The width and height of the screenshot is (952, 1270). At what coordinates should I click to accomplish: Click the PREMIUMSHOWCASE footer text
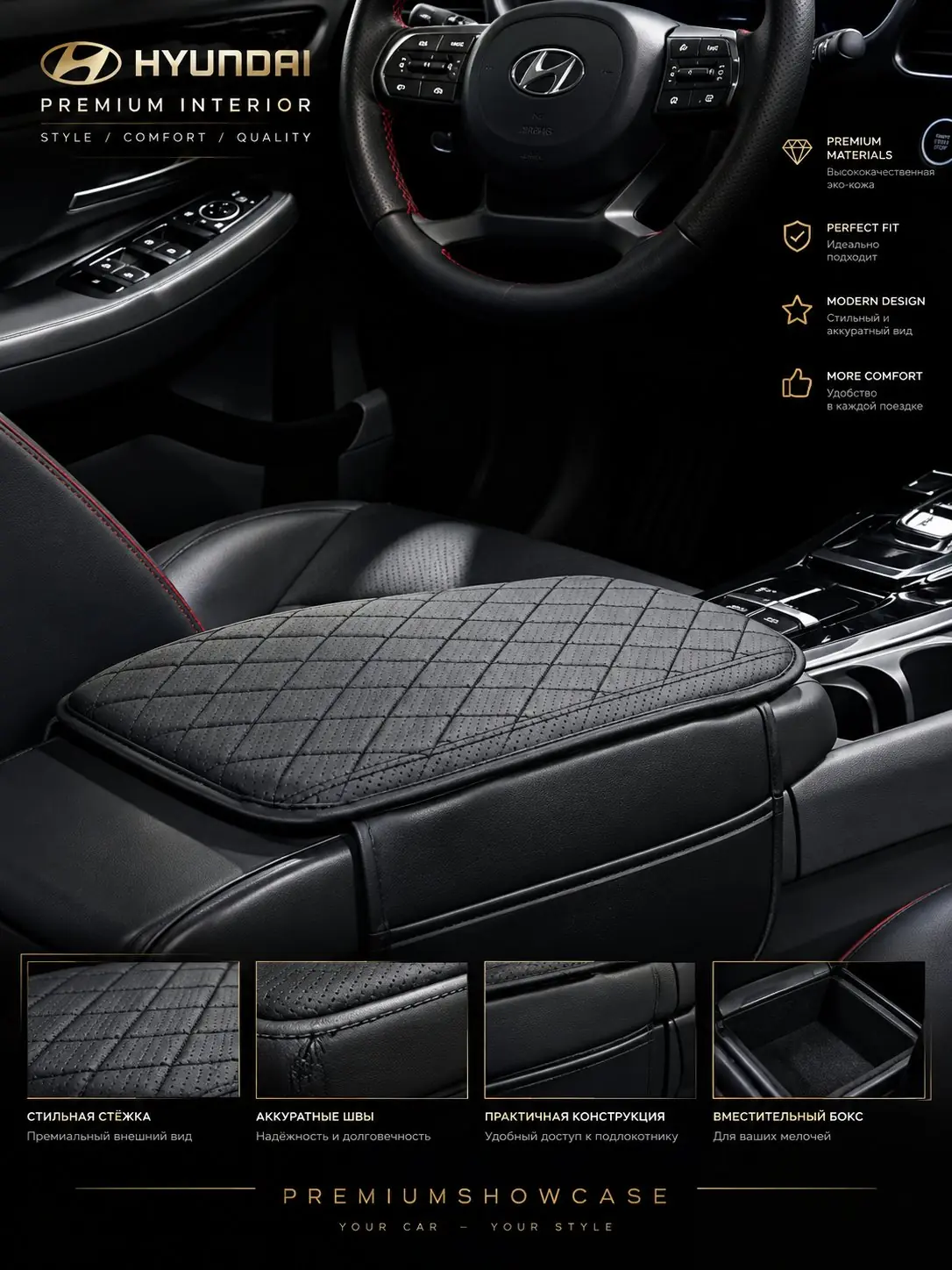(x=476, y=1196)
